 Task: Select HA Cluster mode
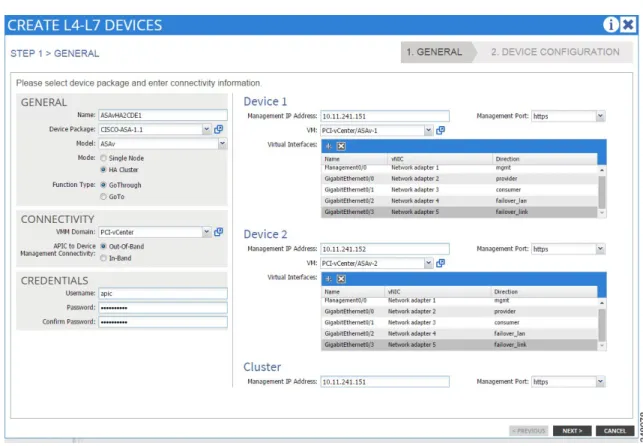[x=103, y=169]
